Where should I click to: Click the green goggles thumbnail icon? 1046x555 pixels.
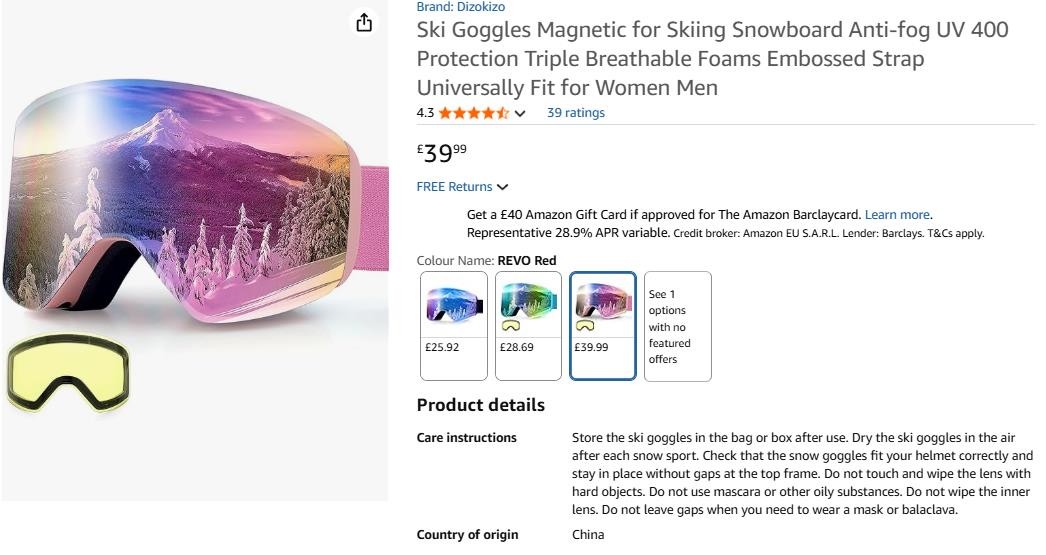point(528,298)
